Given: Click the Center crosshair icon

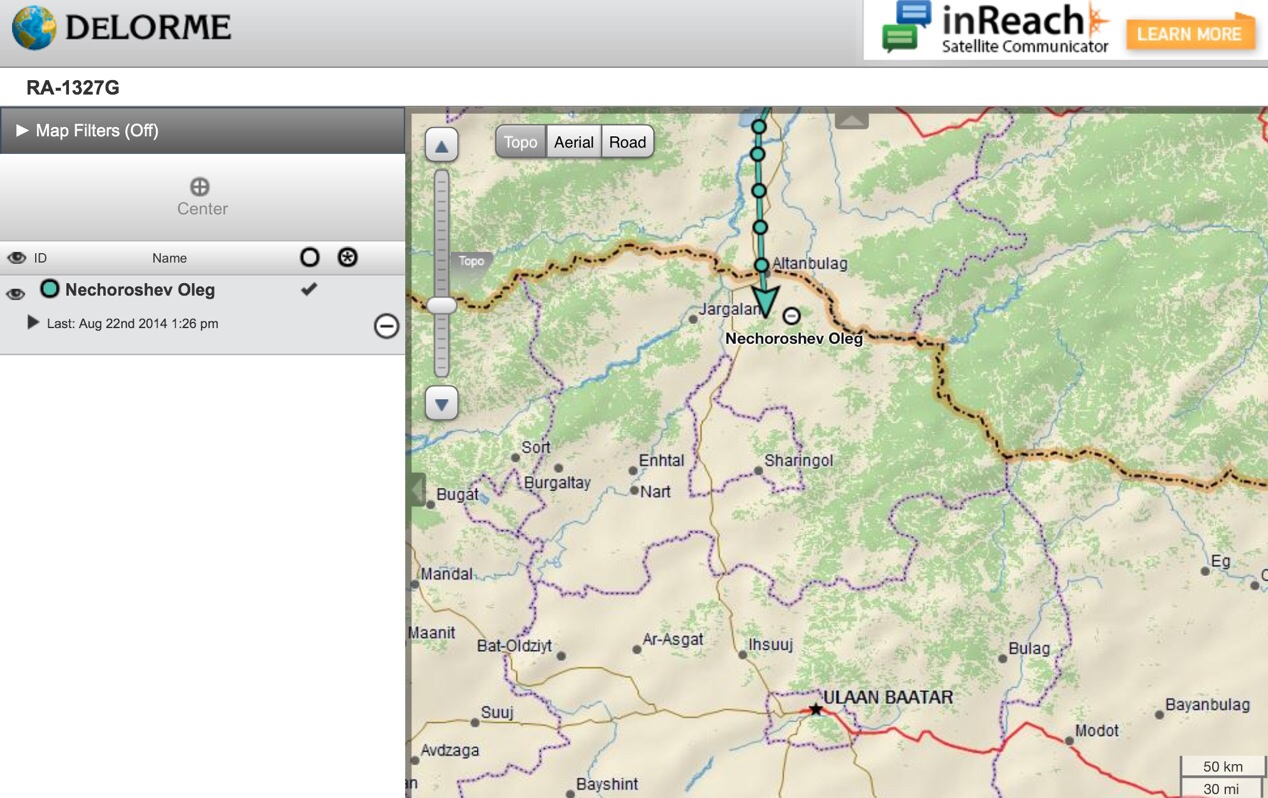Looking at the screenshot, I should [x=200, y=187].
